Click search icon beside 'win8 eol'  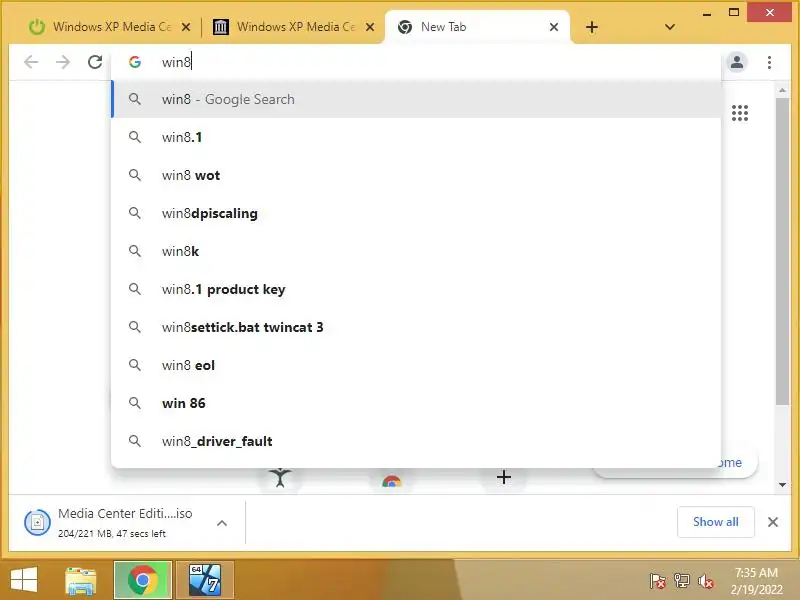tap(135, 365)
